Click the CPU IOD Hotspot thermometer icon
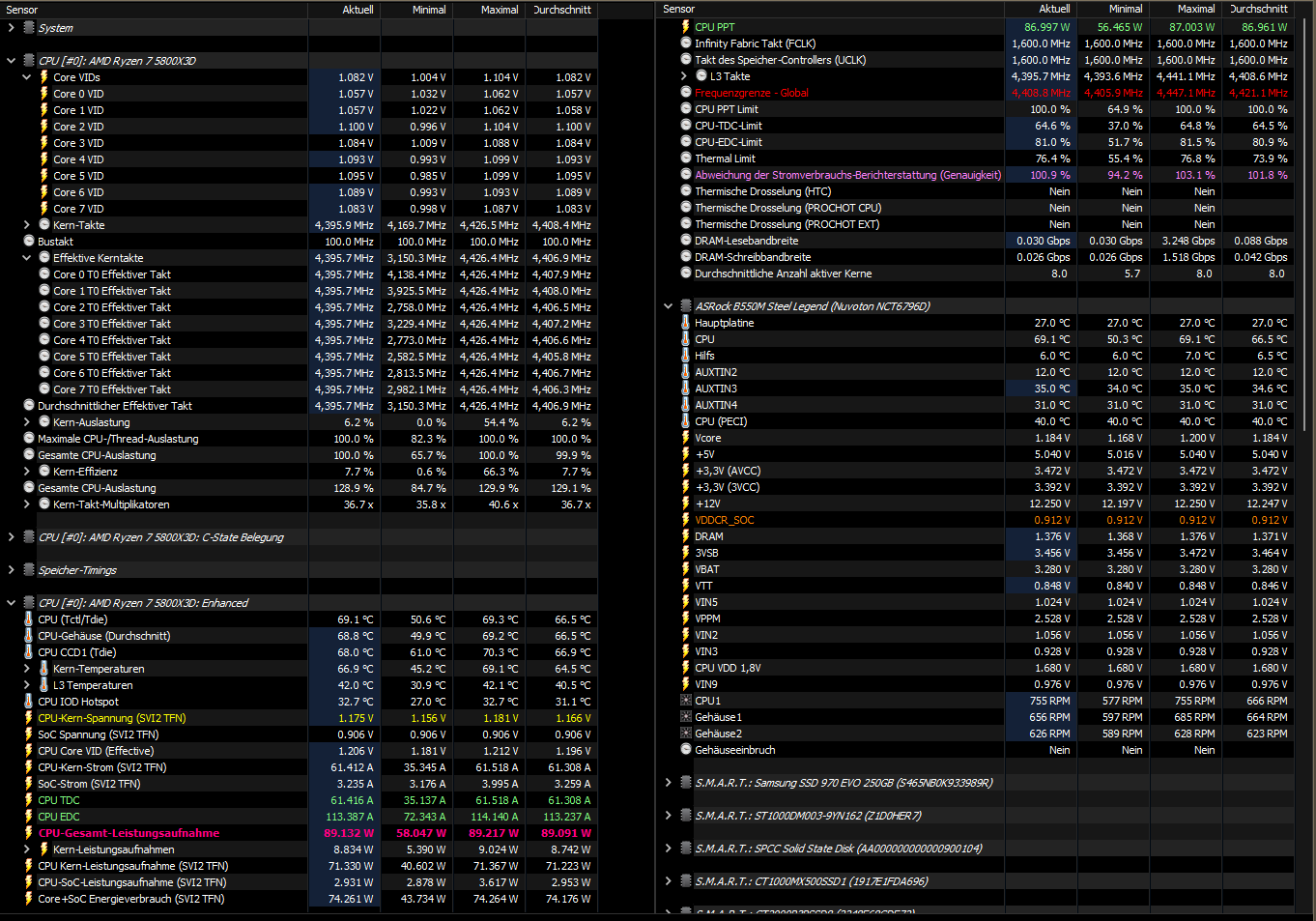This screenshot has height=921, width=1316. [x=29, y=702]
